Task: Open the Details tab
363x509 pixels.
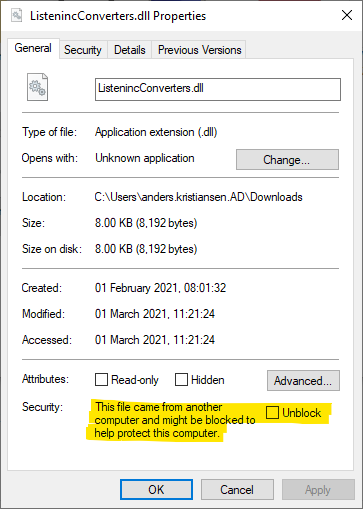Action: click(130, 50)
